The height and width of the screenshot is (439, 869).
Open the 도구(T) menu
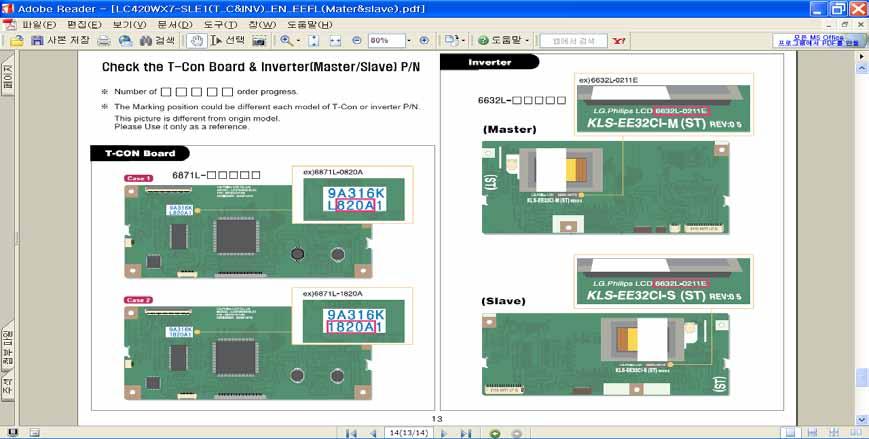[219, 24]
